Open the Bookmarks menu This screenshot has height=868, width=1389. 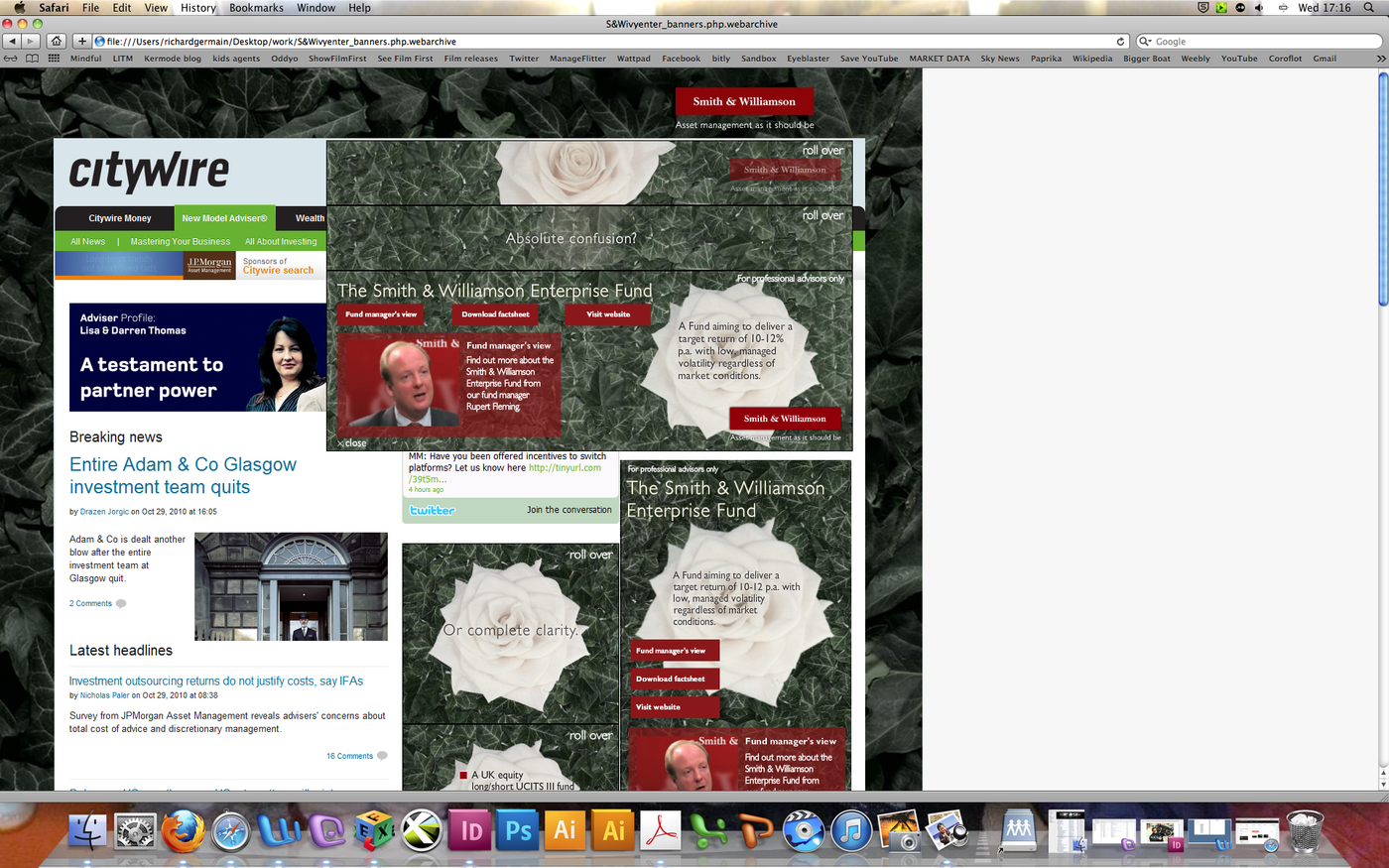(x=256, y=7)
